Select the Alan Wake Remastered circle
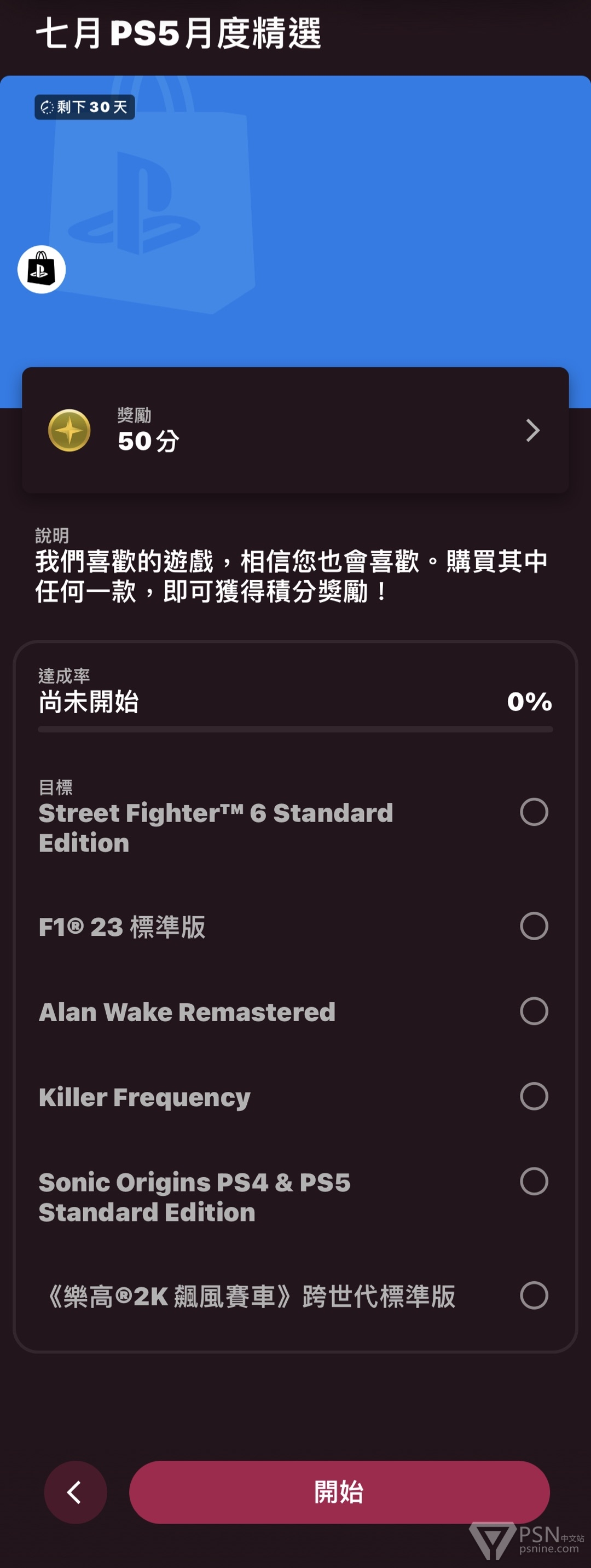Image resolution: width=591 pixels, height=1568 pixels. click(x=534, y=1011)
